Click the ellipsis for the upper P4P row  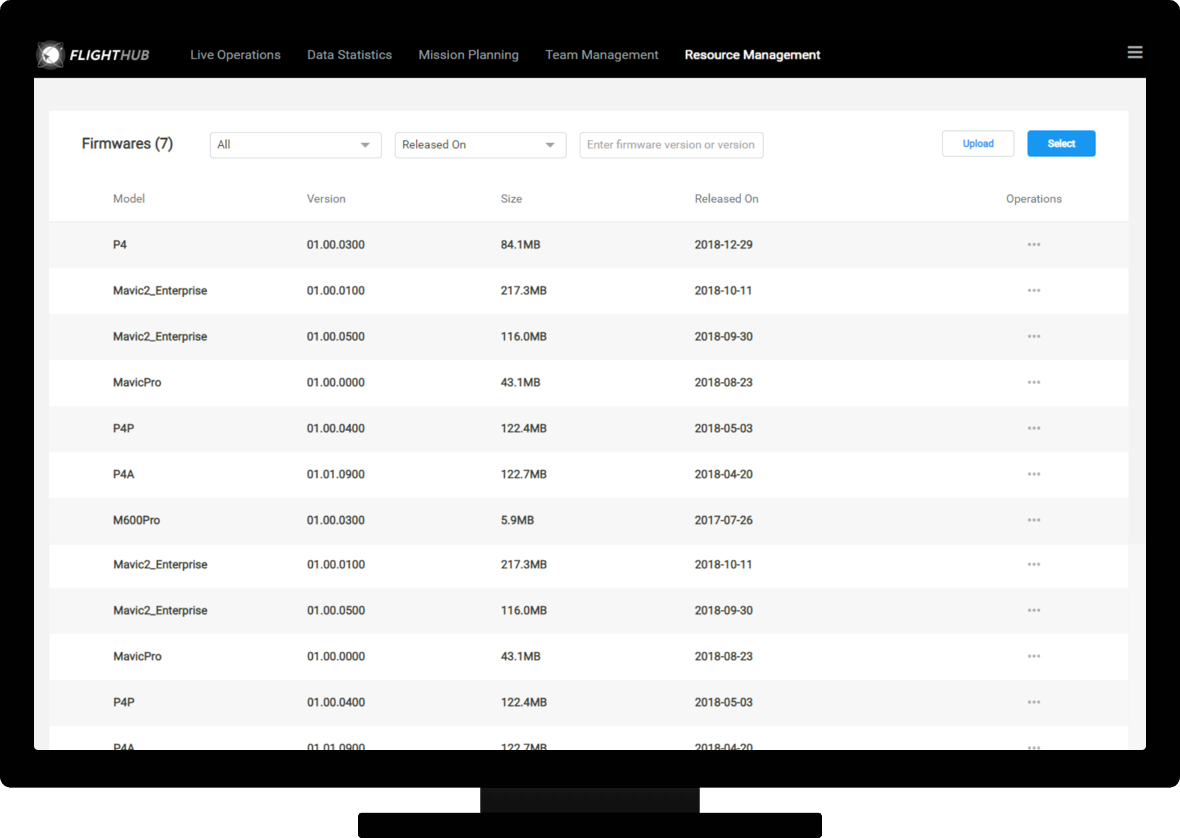pyautogui.click(x=1033, y=429)
